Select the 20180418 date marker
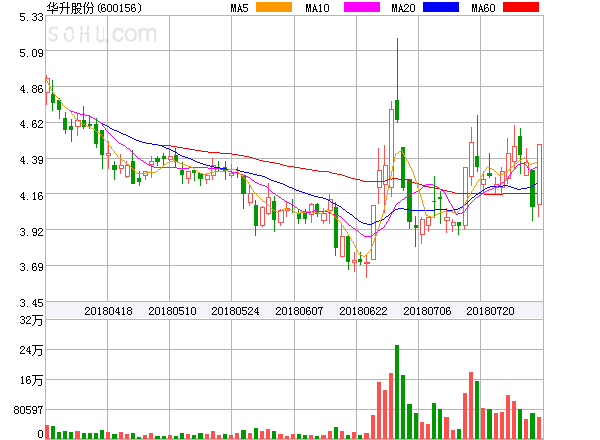 (108, 311)
